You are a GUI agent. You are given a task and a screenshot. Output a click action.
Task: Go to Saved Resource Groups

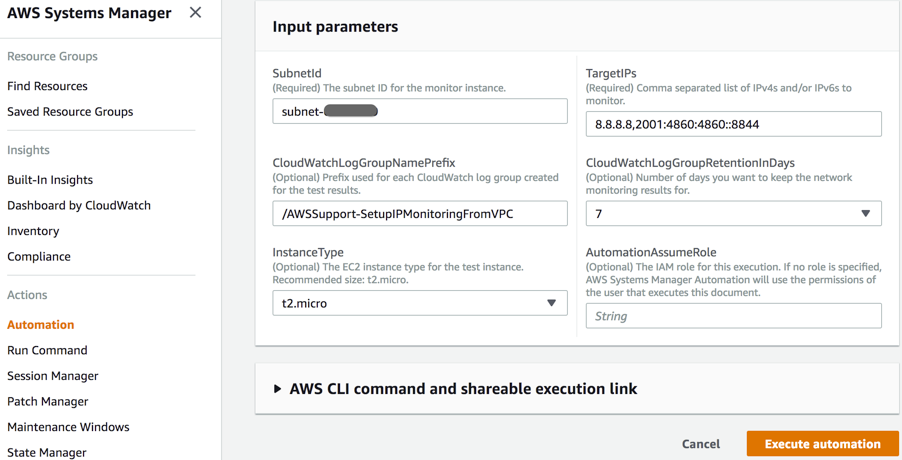click(70, 112)
